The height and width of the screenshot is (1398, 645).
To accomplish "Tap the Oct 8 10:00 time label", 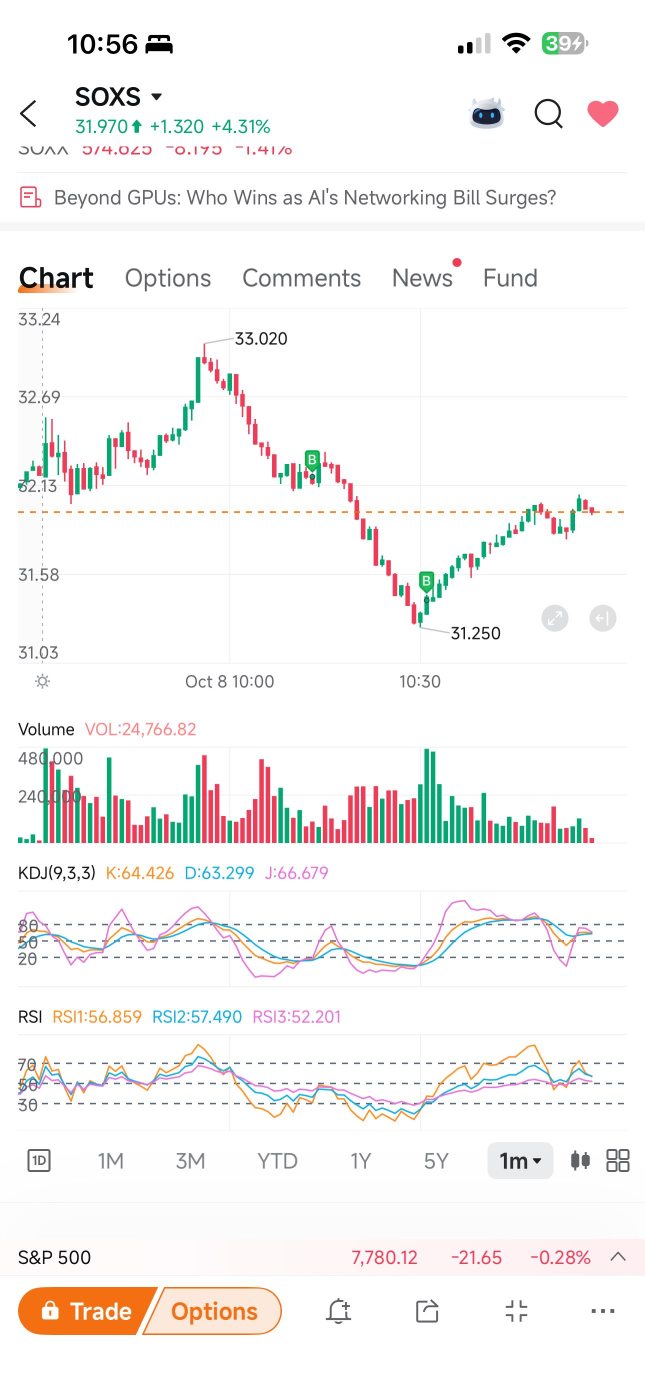I will [x=229, y=681].
